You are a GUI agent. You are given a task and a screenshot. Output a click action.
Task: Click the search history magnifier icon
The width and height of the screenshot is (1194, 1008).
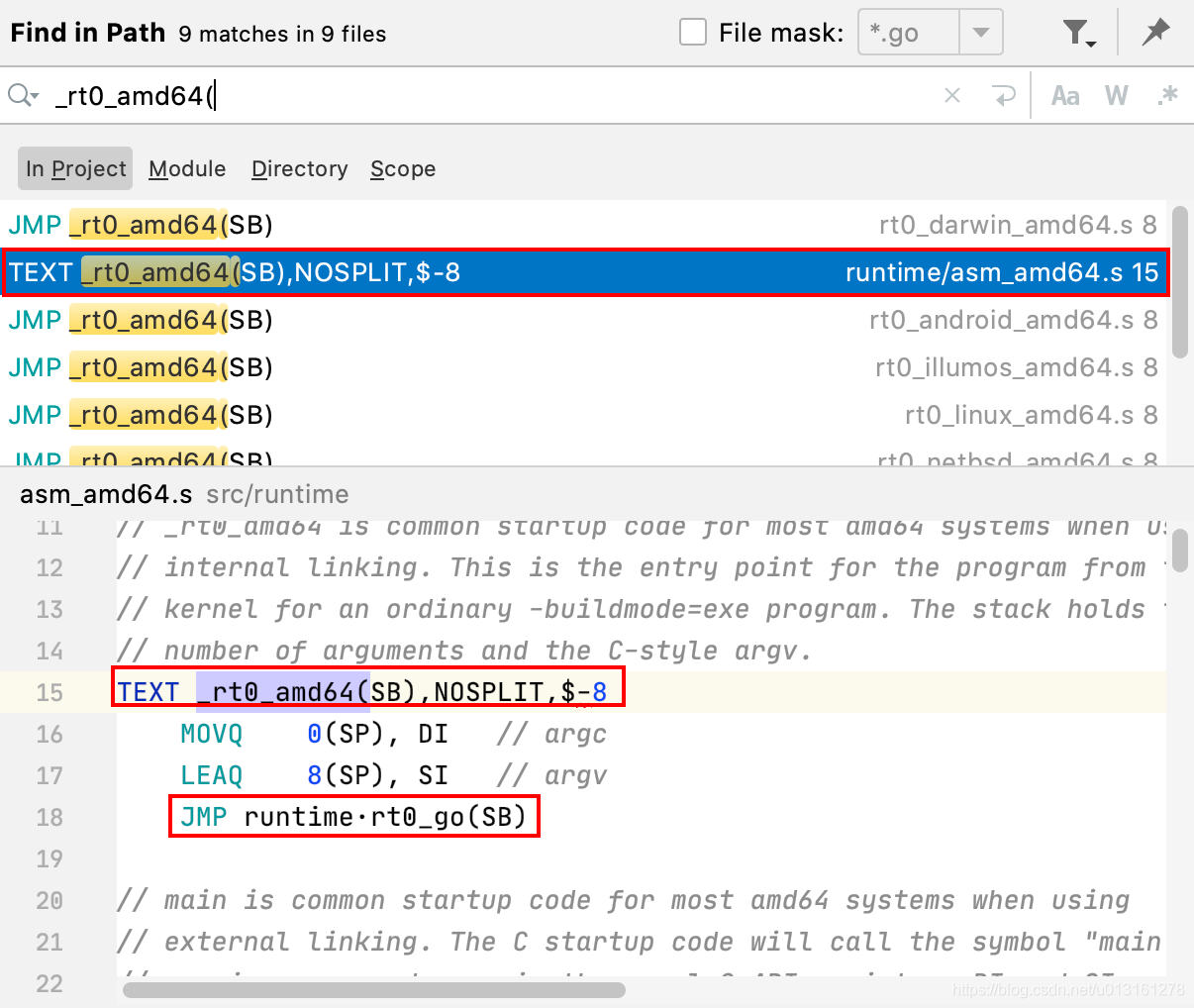[x=22, y=95]
